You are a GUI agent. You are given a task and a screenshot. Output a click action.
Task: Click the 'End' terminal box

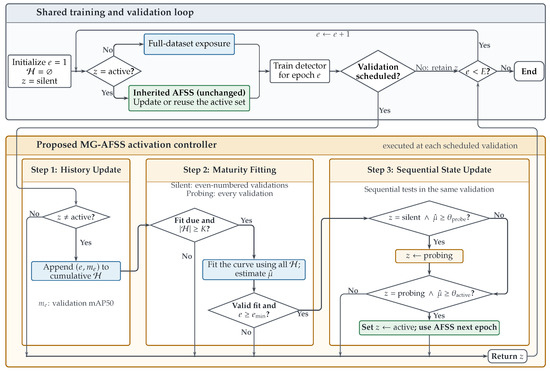click(529, 71)
